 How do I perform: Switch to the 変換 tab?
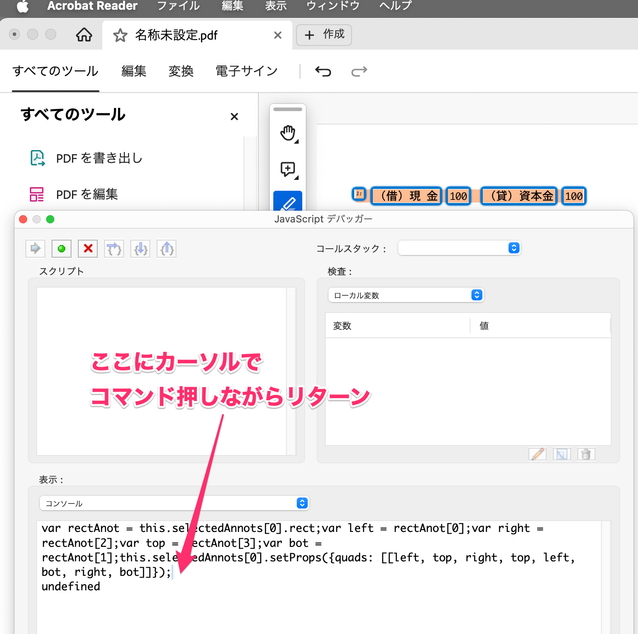click(181, 71)
